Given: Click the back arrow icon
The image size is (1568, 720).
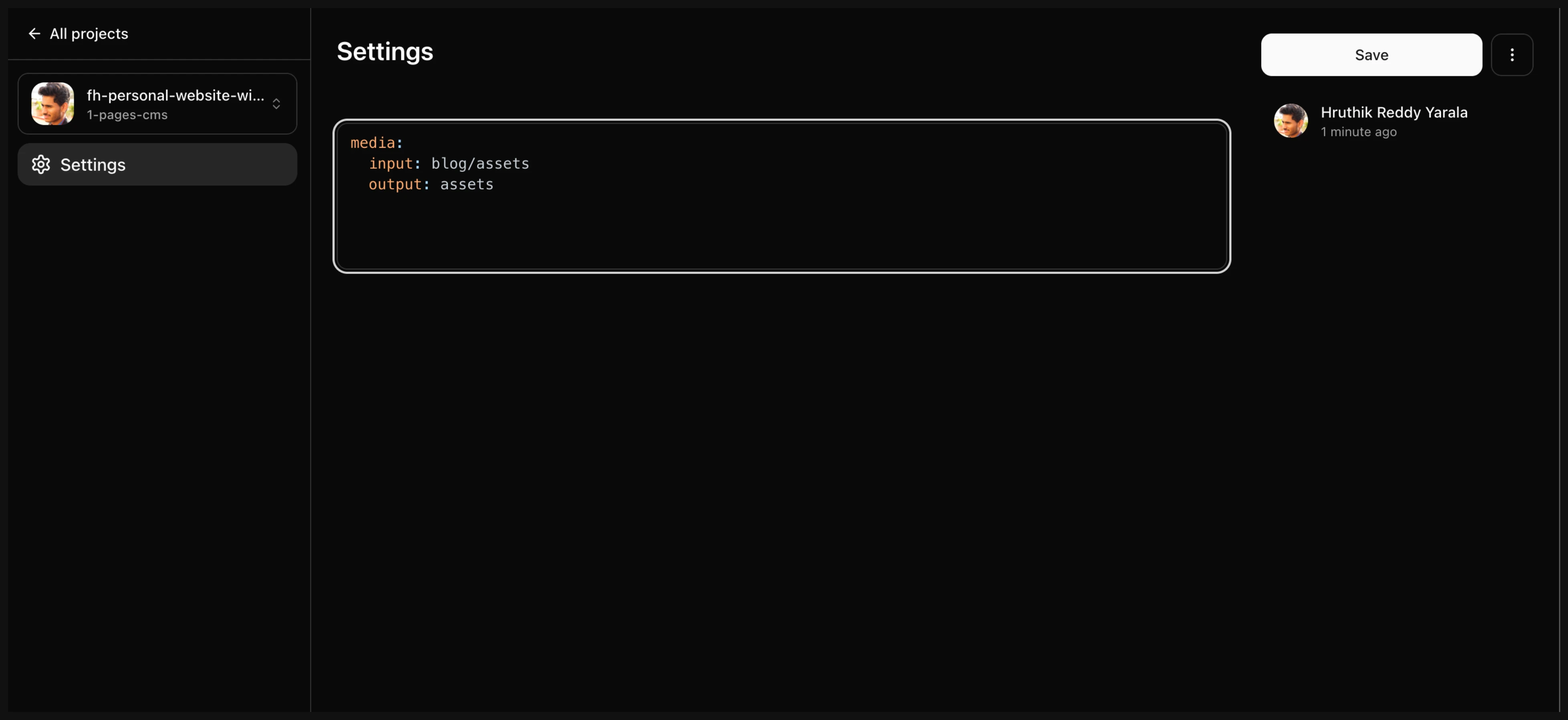Looking at the screenshot, I should [x=34, y=34].
